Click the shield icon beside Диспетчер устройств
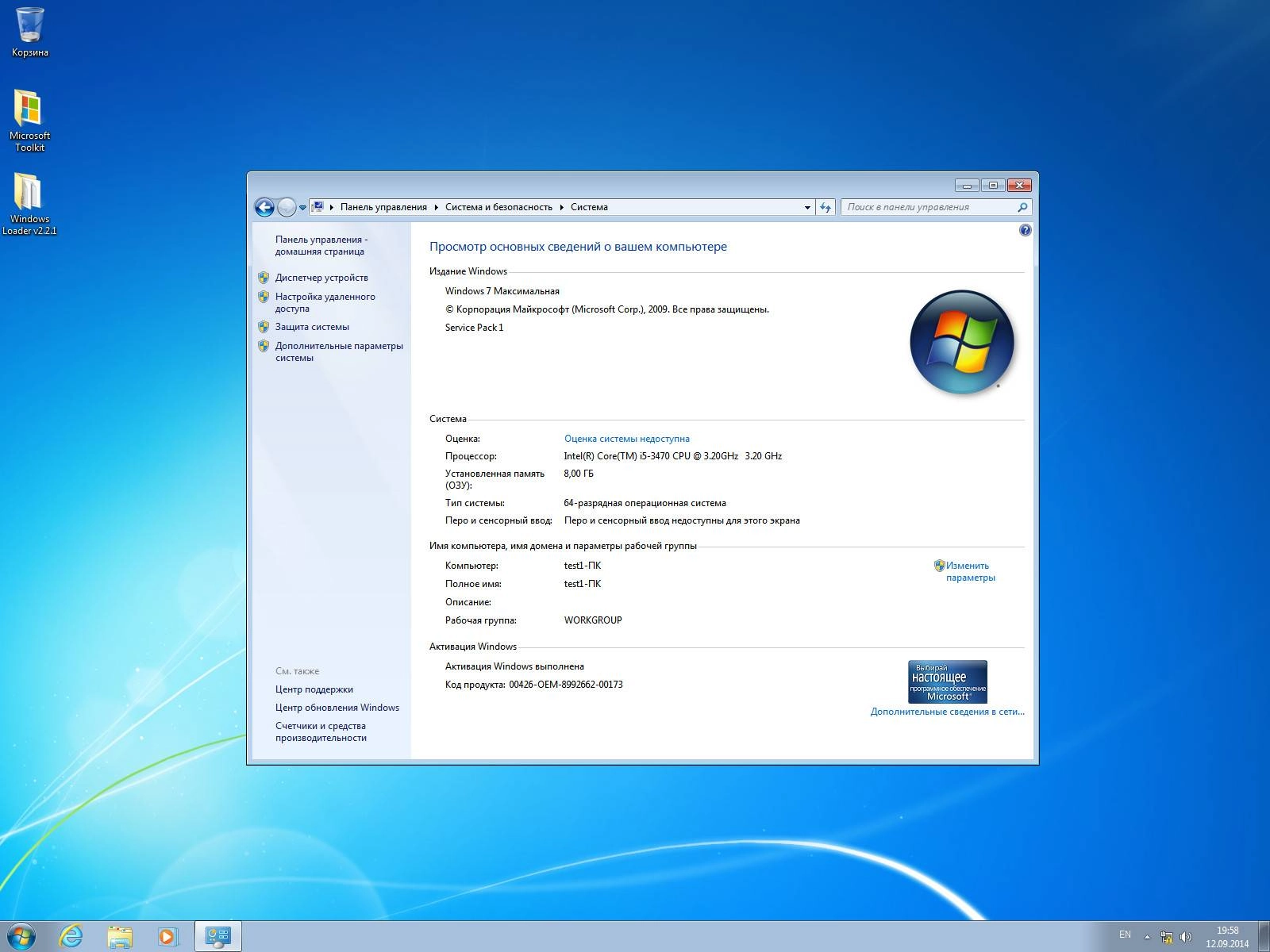This screenshot has width=1270, height=952. (264, 278)
